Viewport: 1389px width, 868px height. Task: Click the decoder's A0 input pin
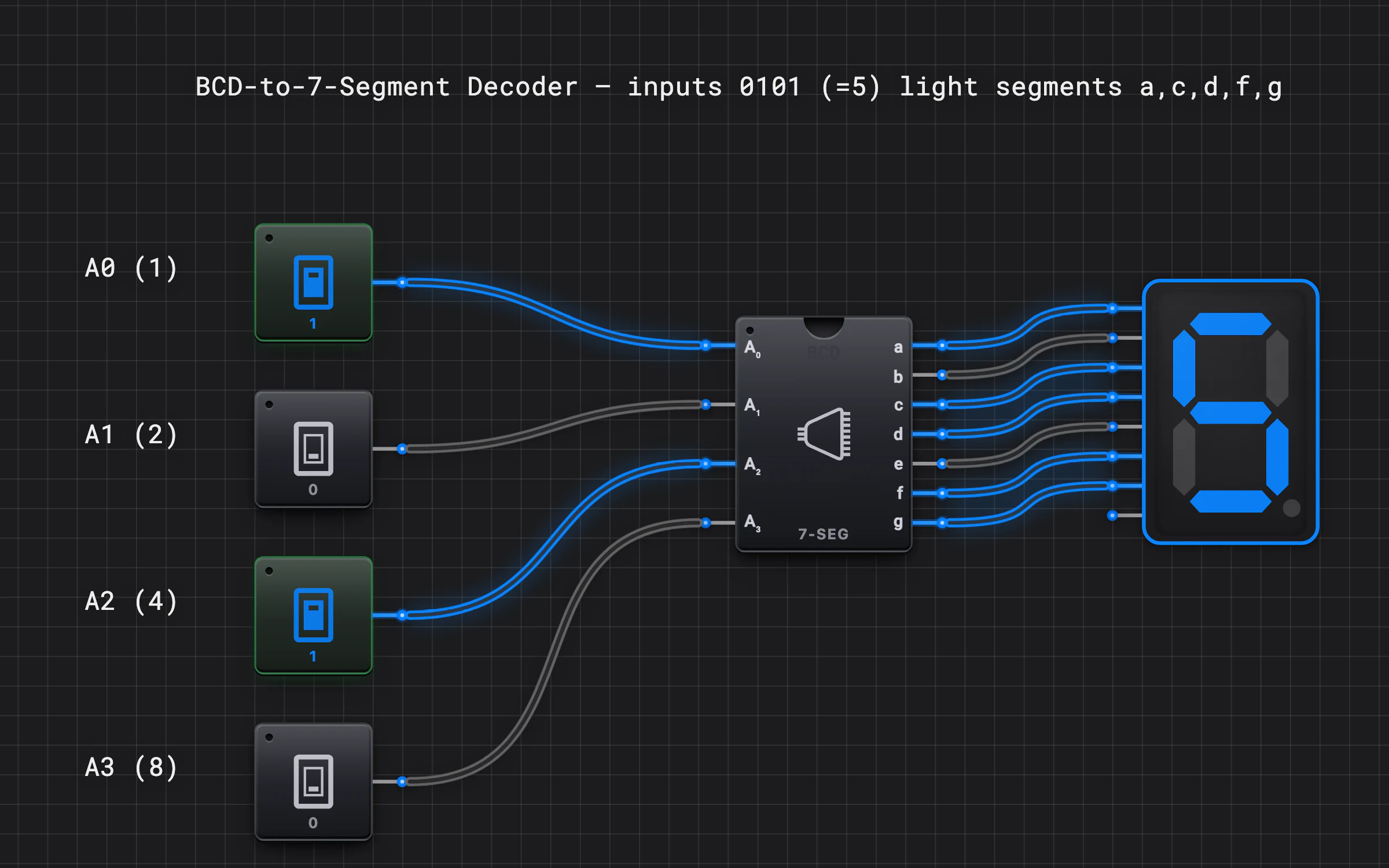(x=705, y=345)
